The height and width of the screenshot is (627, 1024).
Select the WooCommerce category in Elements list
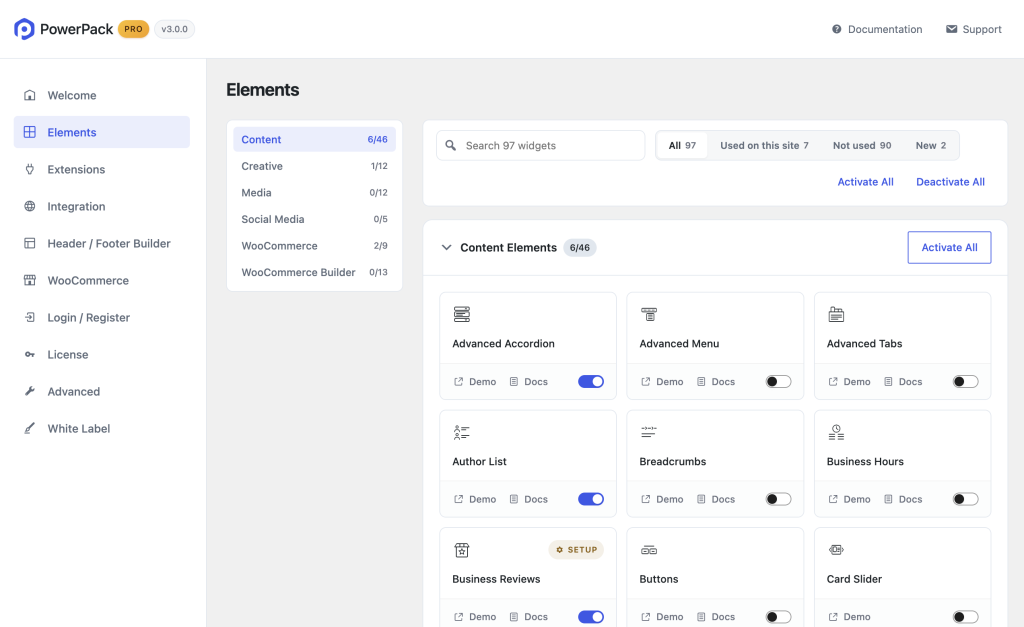coord(314,246)
